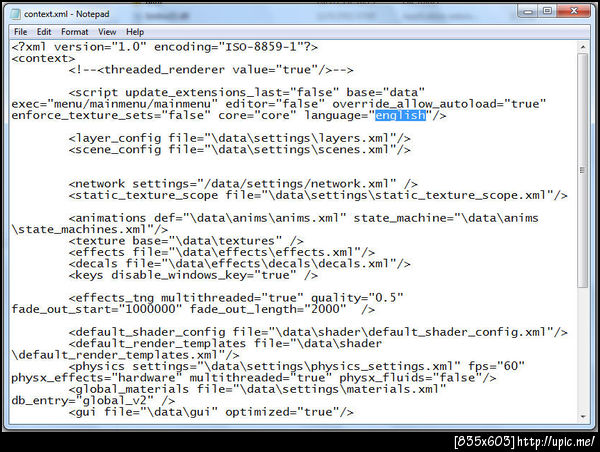600x452 pixels.
Task: Click the decals file line
Action: [x=240, y=264]
